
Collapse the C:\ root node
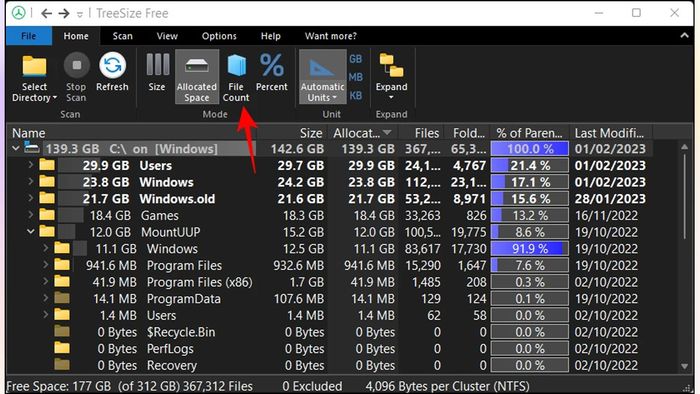coord(16,148)
